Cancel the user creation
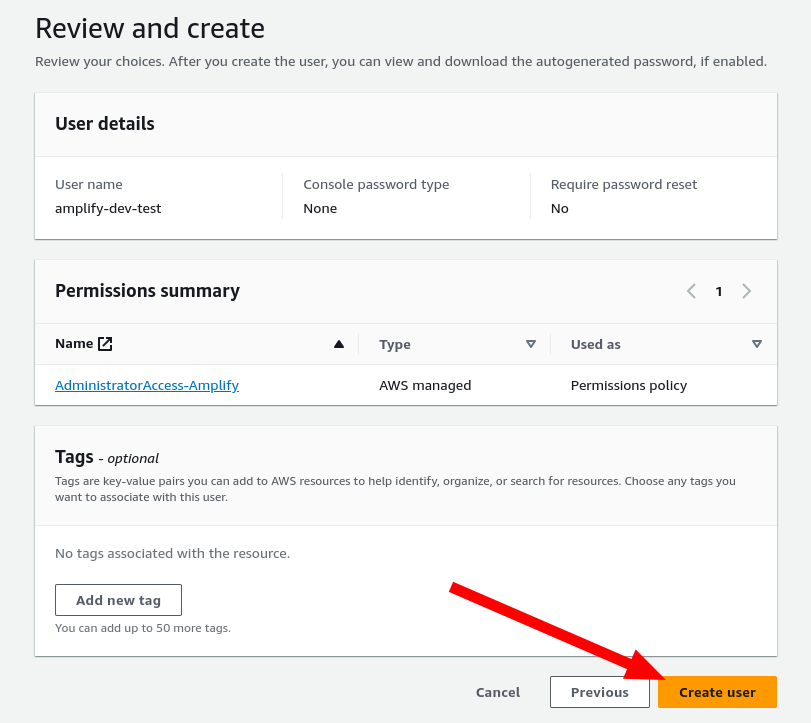This screenshot has width=811, height=723. pos(498,692)
